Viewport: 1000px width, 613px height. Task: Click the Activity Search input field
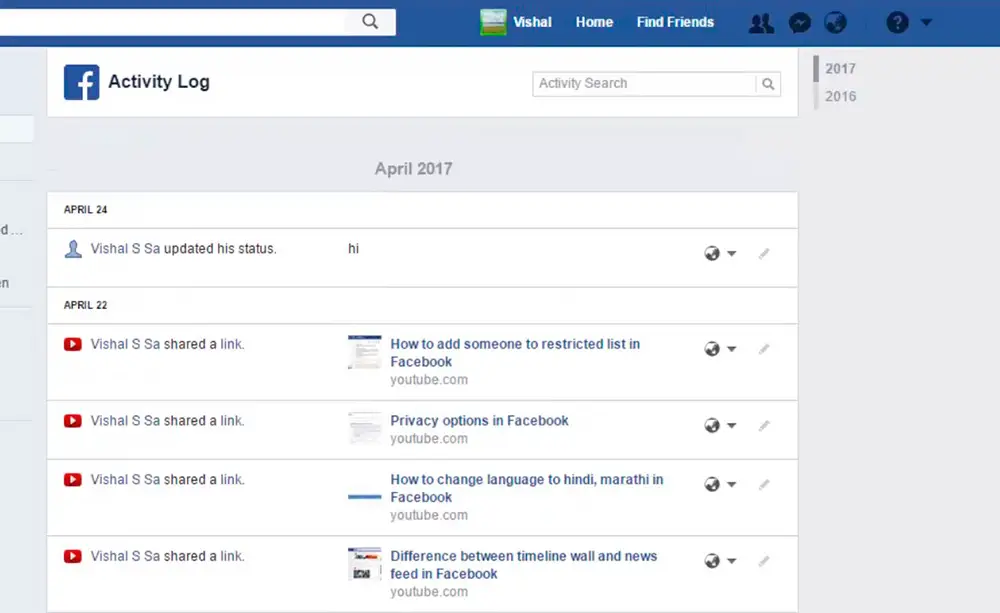pyautogui.click(x=644, y=84)
